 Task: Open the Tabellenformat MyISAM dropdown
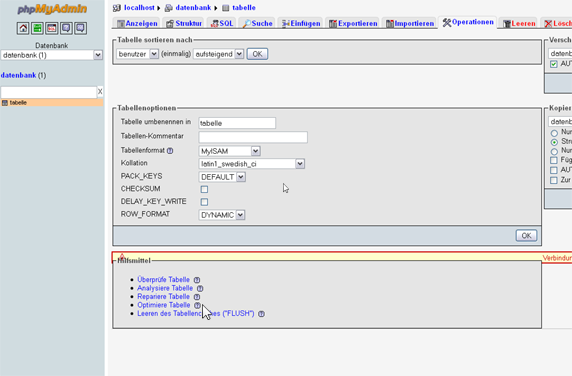pyautogui.click(x=229, y=151)
